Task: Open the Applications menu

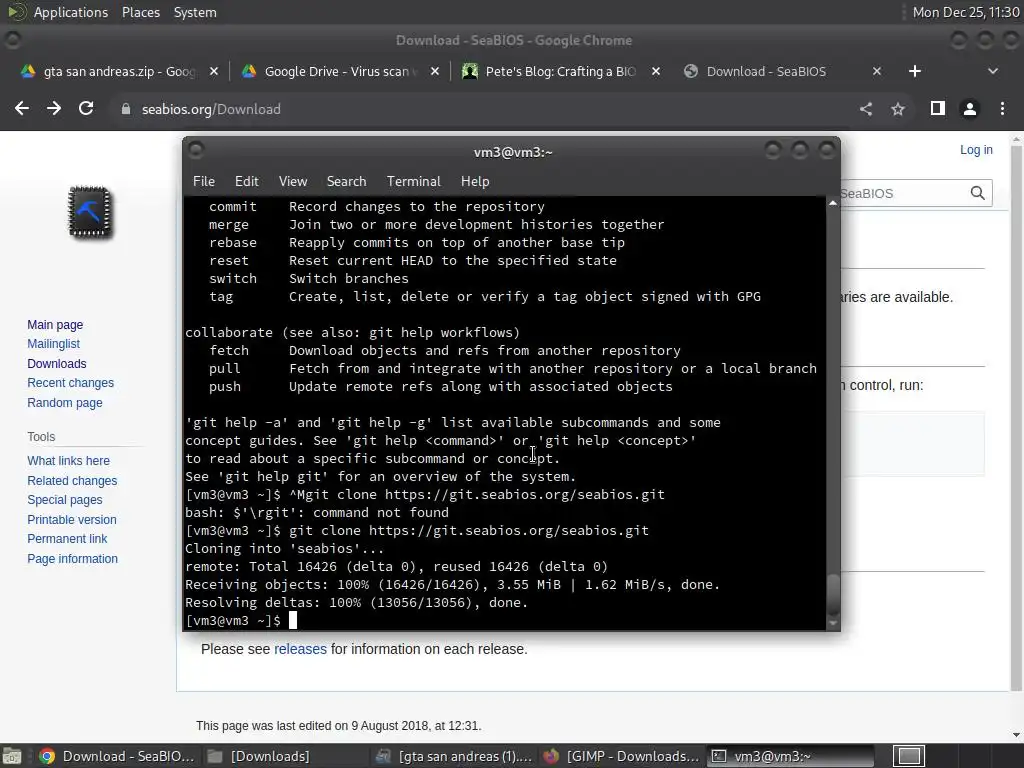Action: tap(71, 12)
